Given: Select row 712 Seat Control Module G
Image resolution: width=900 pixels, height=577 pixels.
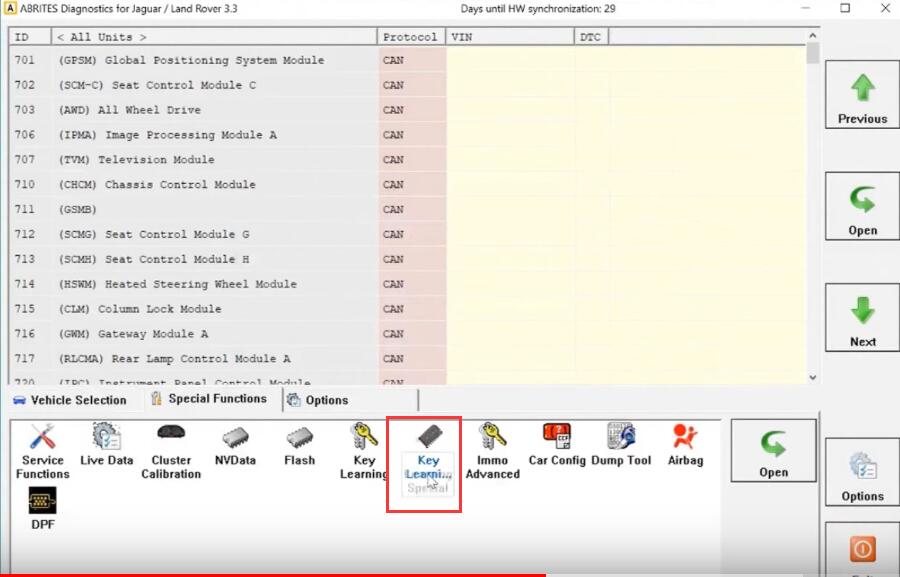Looking at the screenshot, I should pos(407,234).
